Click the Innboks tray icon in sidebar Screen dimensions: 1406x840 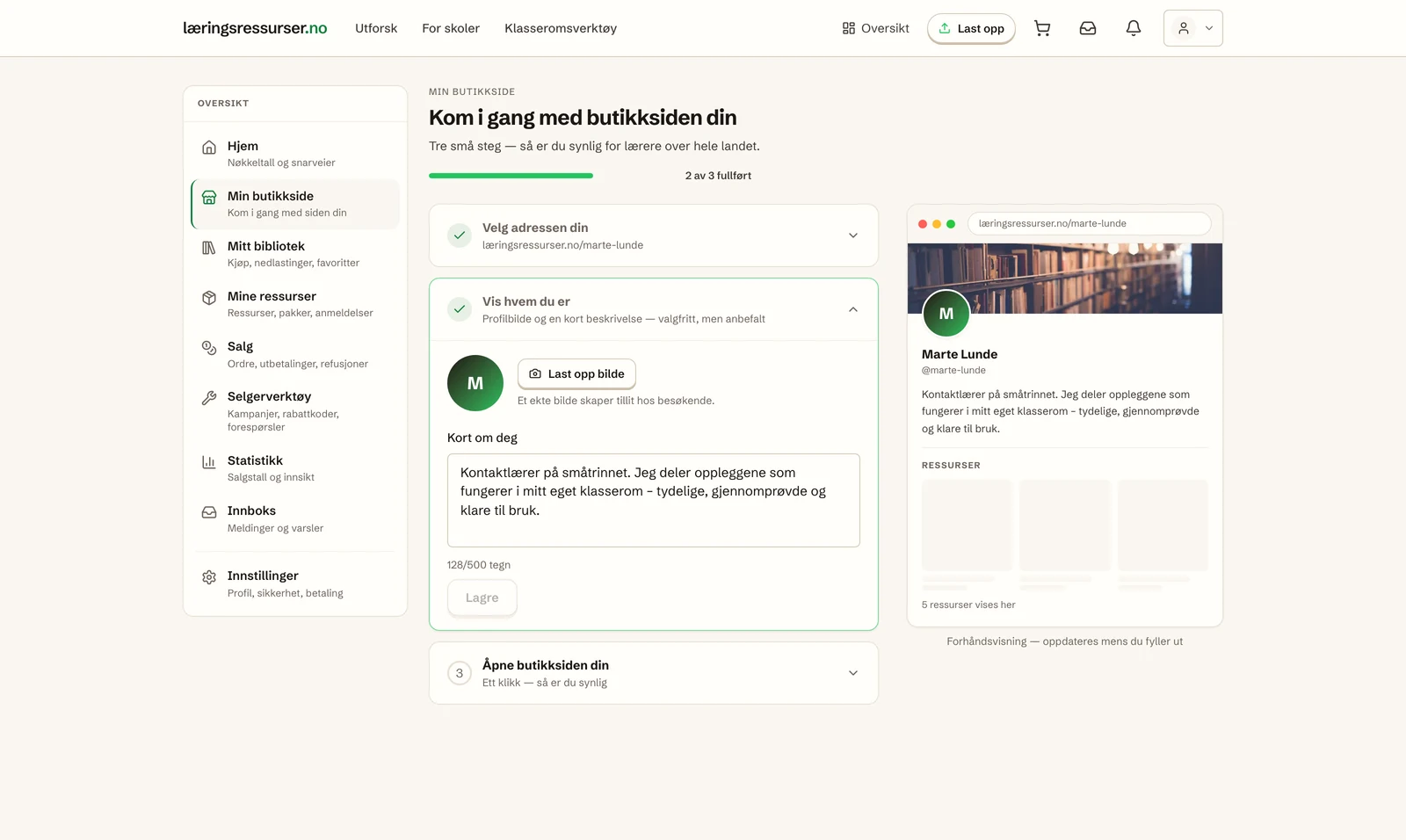[209, 511]
